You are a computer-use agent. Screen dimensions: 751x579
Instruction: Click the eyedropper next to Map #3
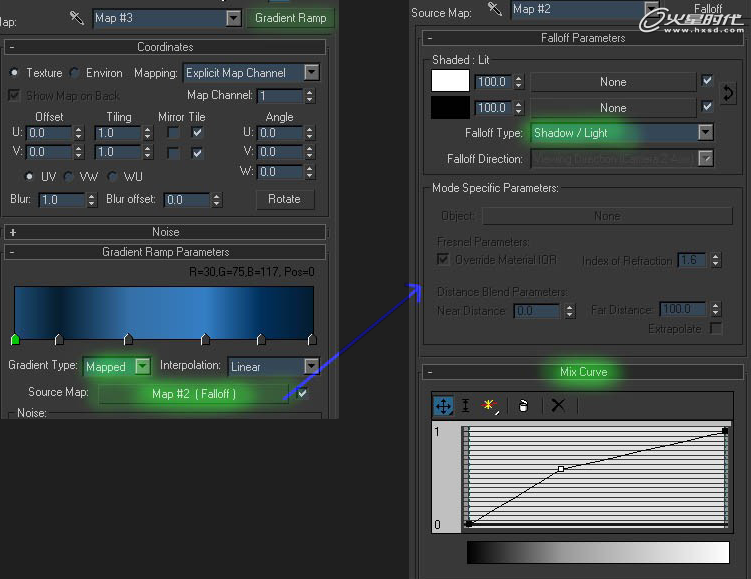click(77, 18)
